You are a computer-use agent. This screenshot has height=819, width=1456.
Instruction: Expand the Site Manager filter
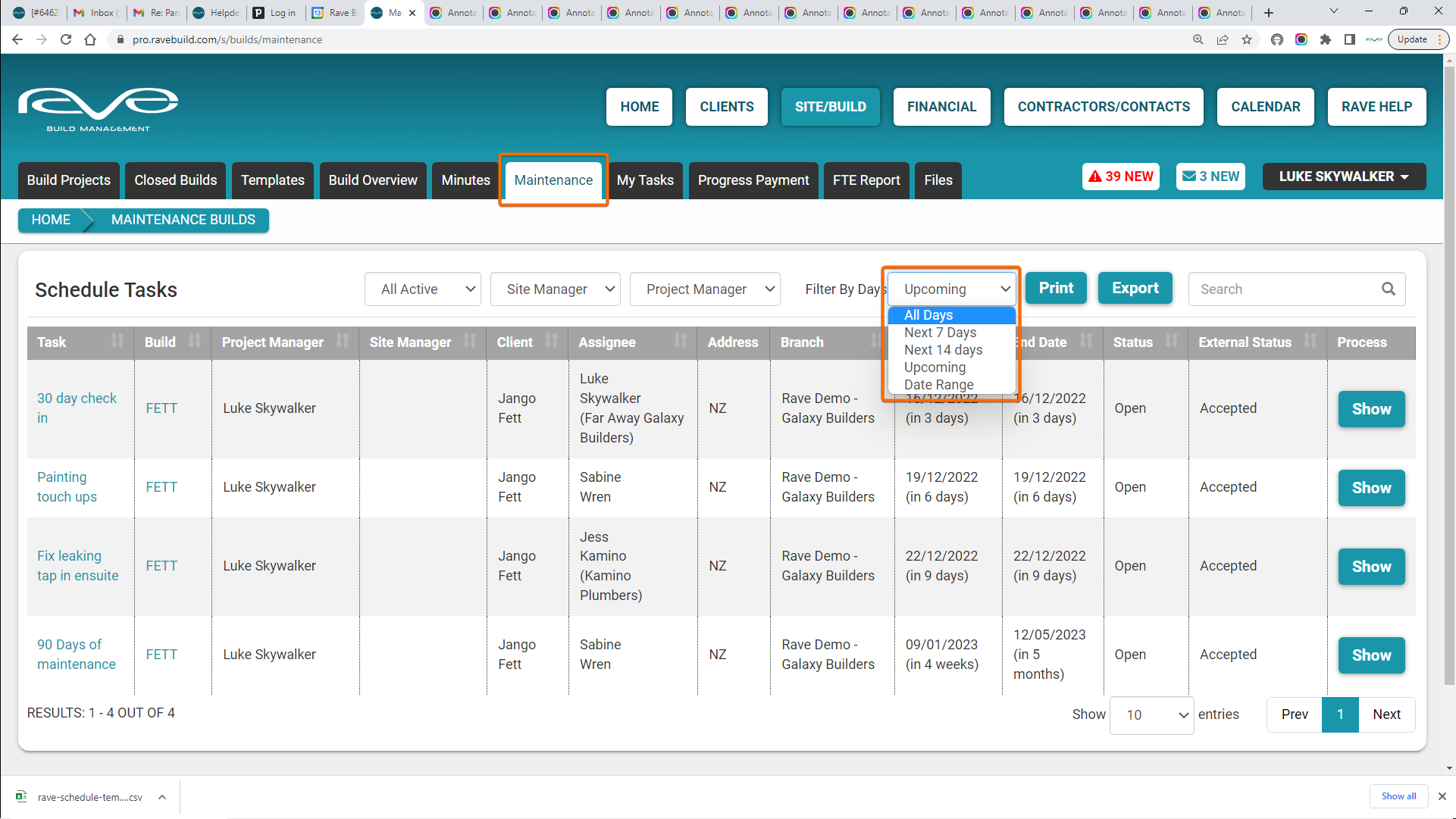[555, 289]
